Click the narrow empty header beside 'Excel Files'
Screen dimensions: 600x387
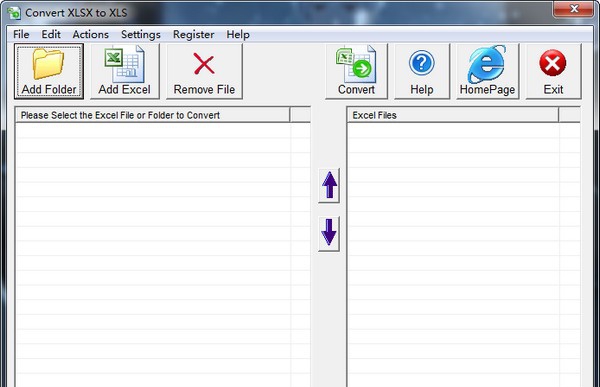pos(569,115)
